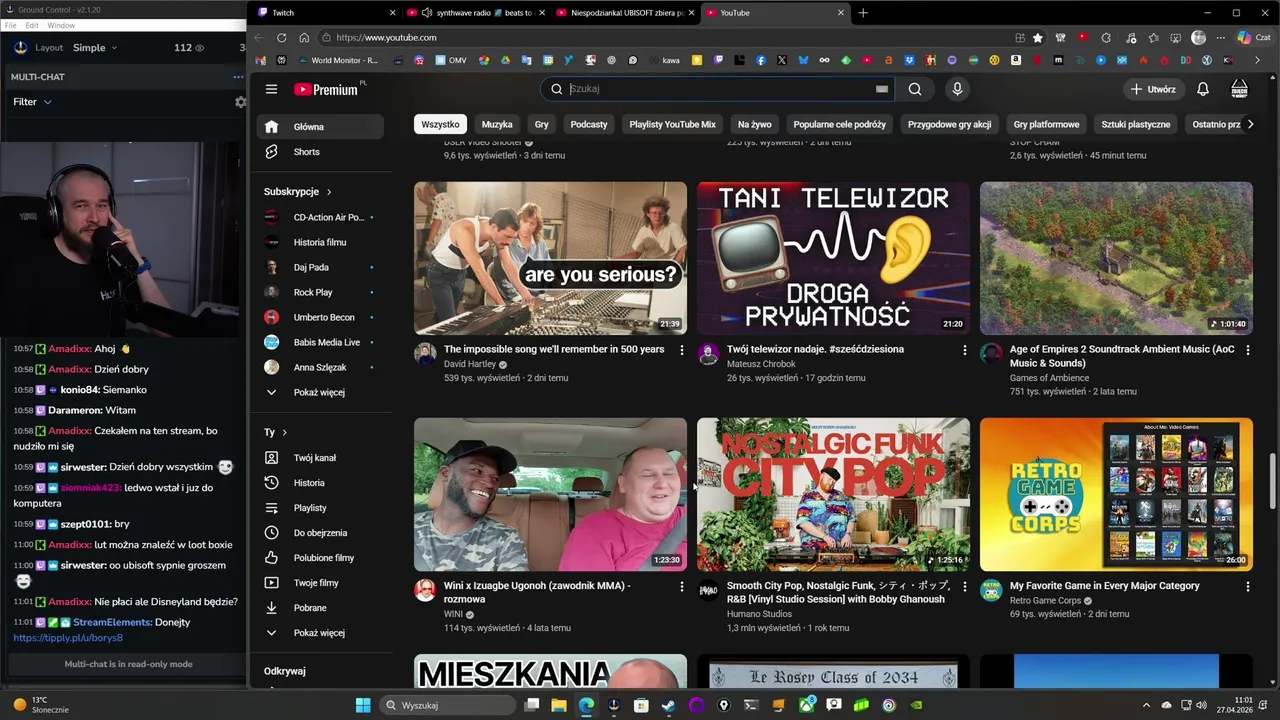
Task: Open Nostalgic Funk City Pop thumbnail
Action: pyautogui.click(x=833, y=494)
